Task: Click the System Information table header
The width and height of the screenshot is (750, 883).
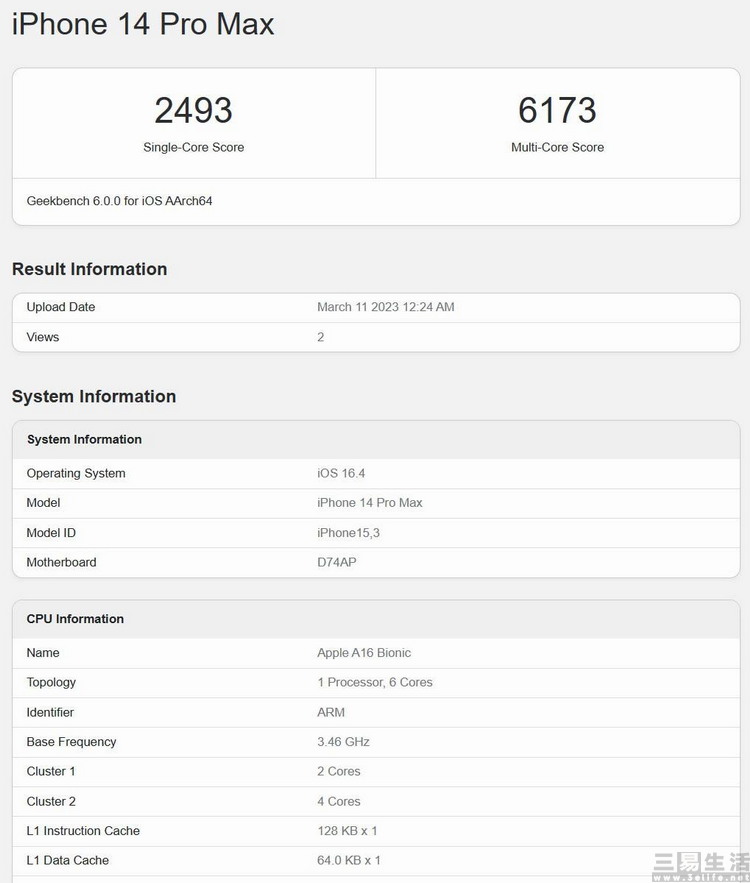Action: click(x=84, y=439)
